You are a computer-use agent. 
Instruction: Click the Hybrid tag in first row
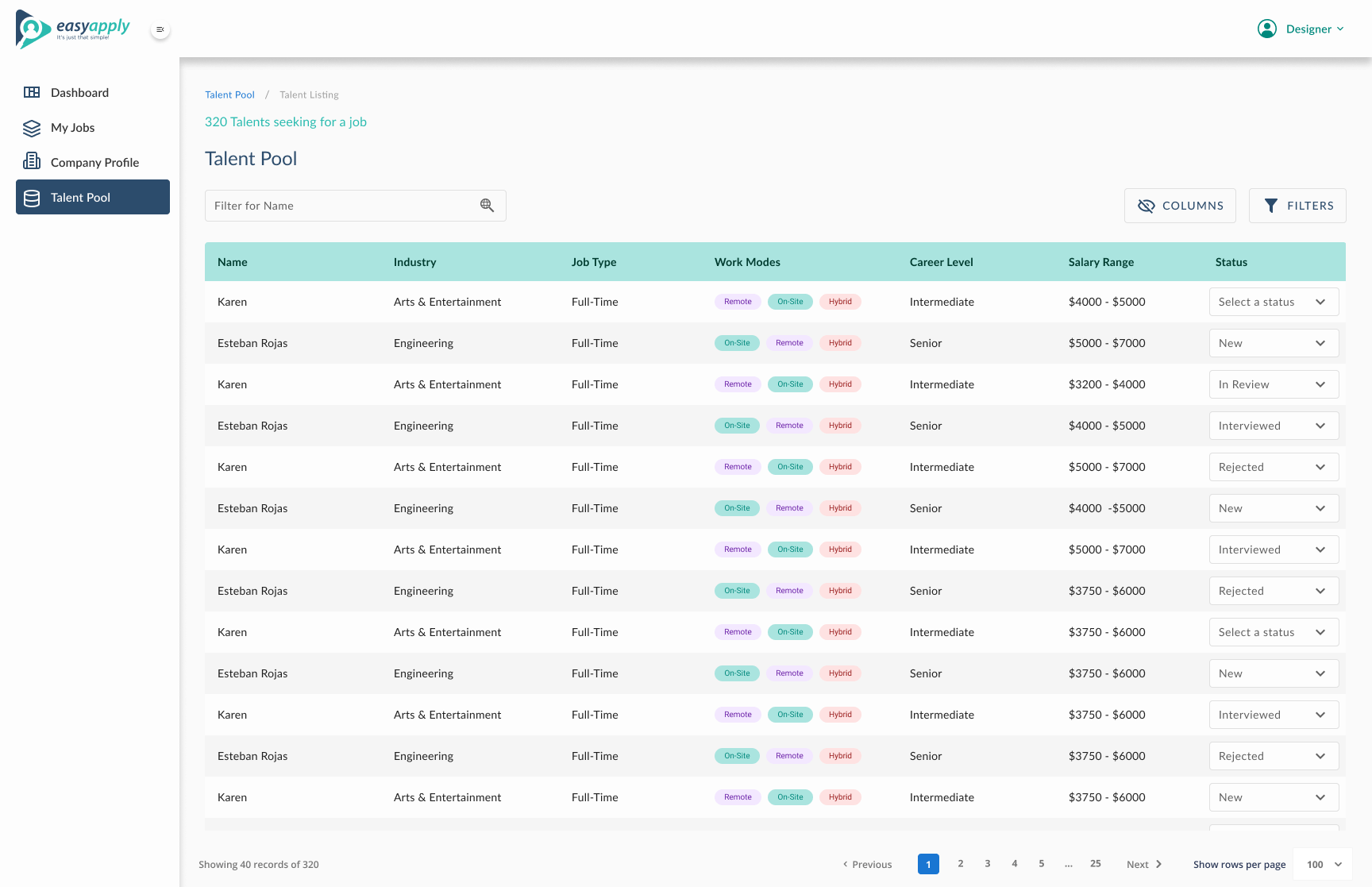tap(840, 302)
